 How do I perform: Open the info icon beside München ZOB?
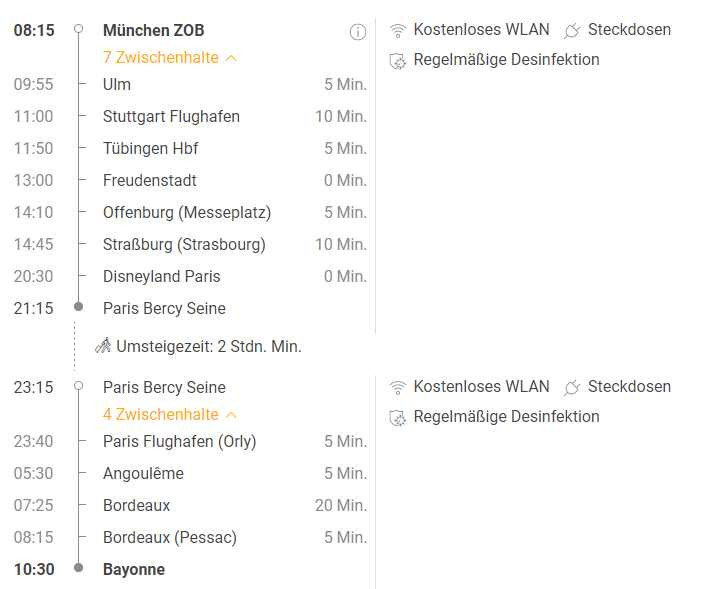[358, 32]
